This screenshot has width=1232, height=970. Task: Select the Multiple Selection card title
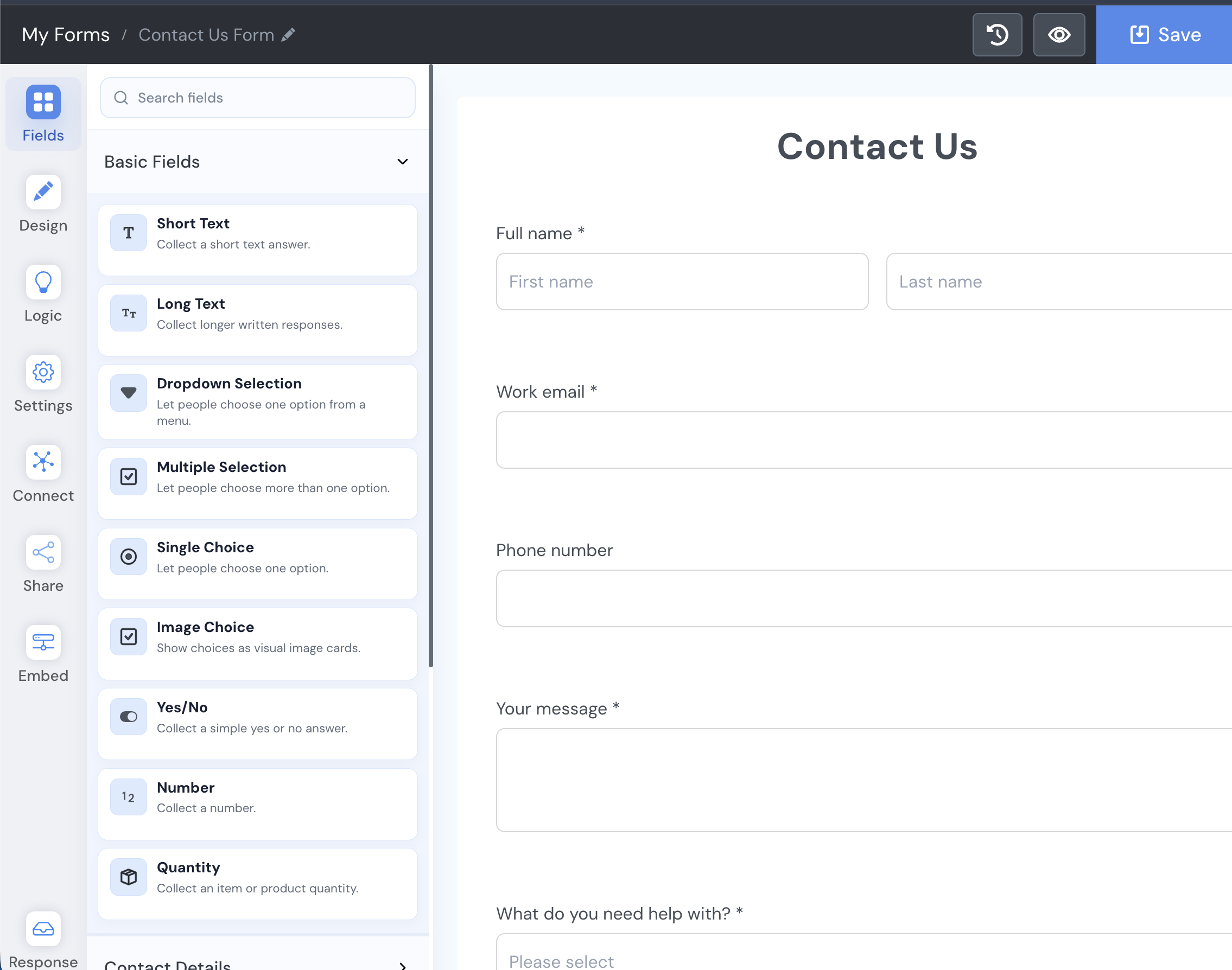(x=221, y=467)
